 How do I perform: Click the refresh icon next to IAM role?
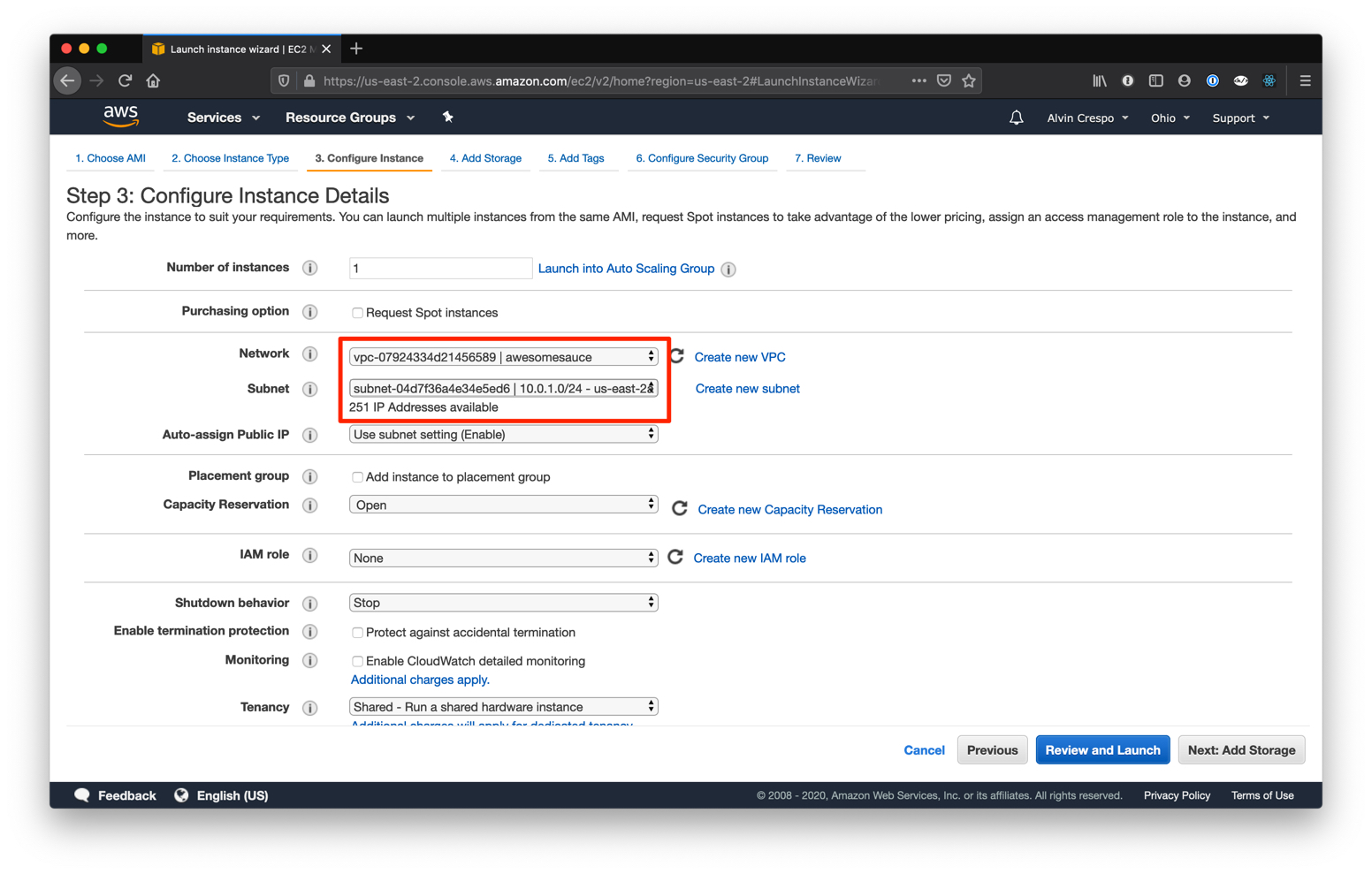pyautogui.click(x=676, y=557)
